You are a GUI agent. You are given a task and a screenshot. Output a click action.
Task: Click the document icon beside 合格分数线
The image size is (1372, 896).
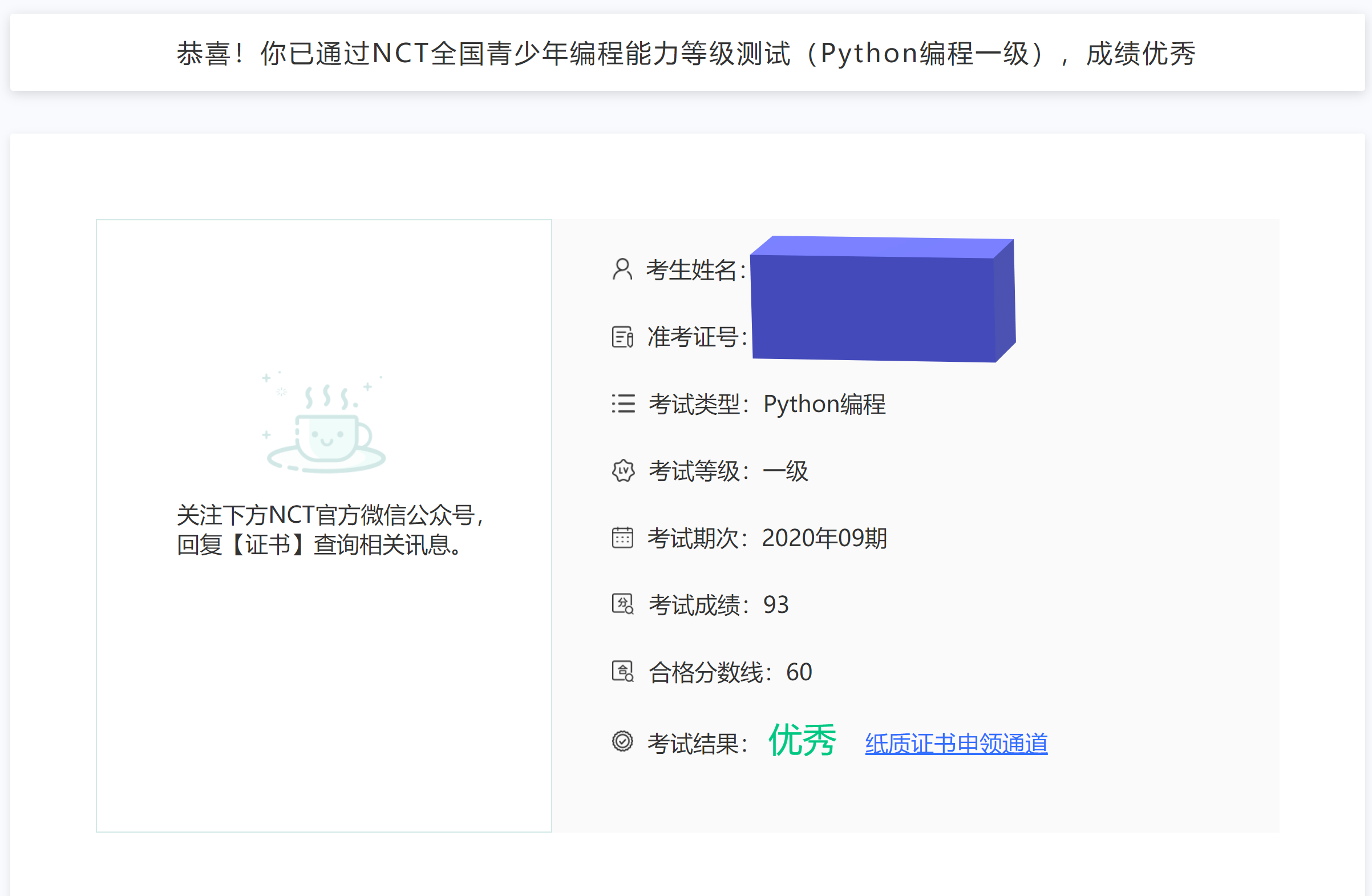click(x=622, y=672)
